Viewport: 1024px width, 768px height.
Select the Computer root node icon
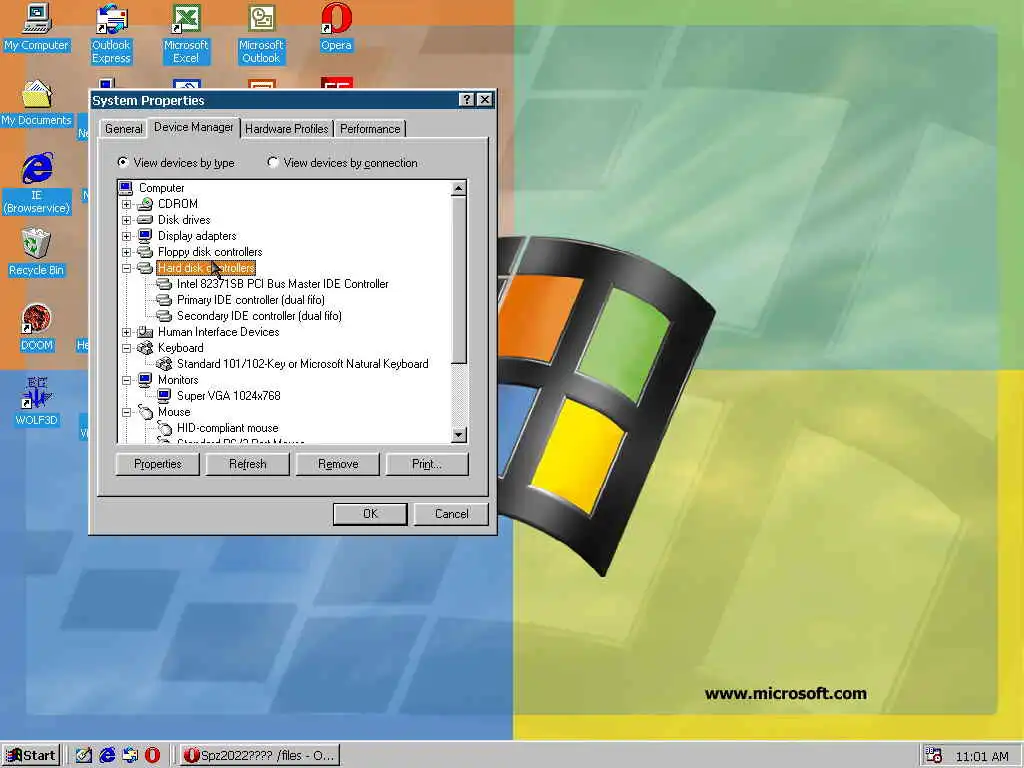(126, 188)
